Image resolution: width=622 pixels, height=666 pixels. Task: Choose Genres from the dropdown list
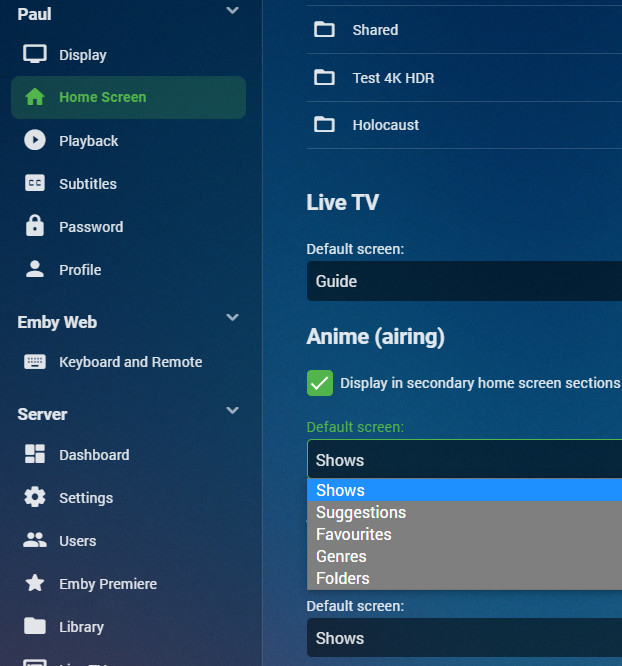[464, 556]
